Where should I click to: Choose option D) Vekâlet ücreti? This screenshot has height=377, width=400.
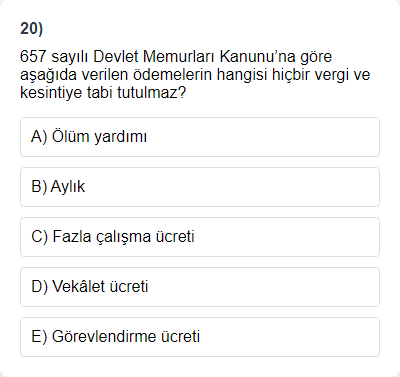(200, 287)
